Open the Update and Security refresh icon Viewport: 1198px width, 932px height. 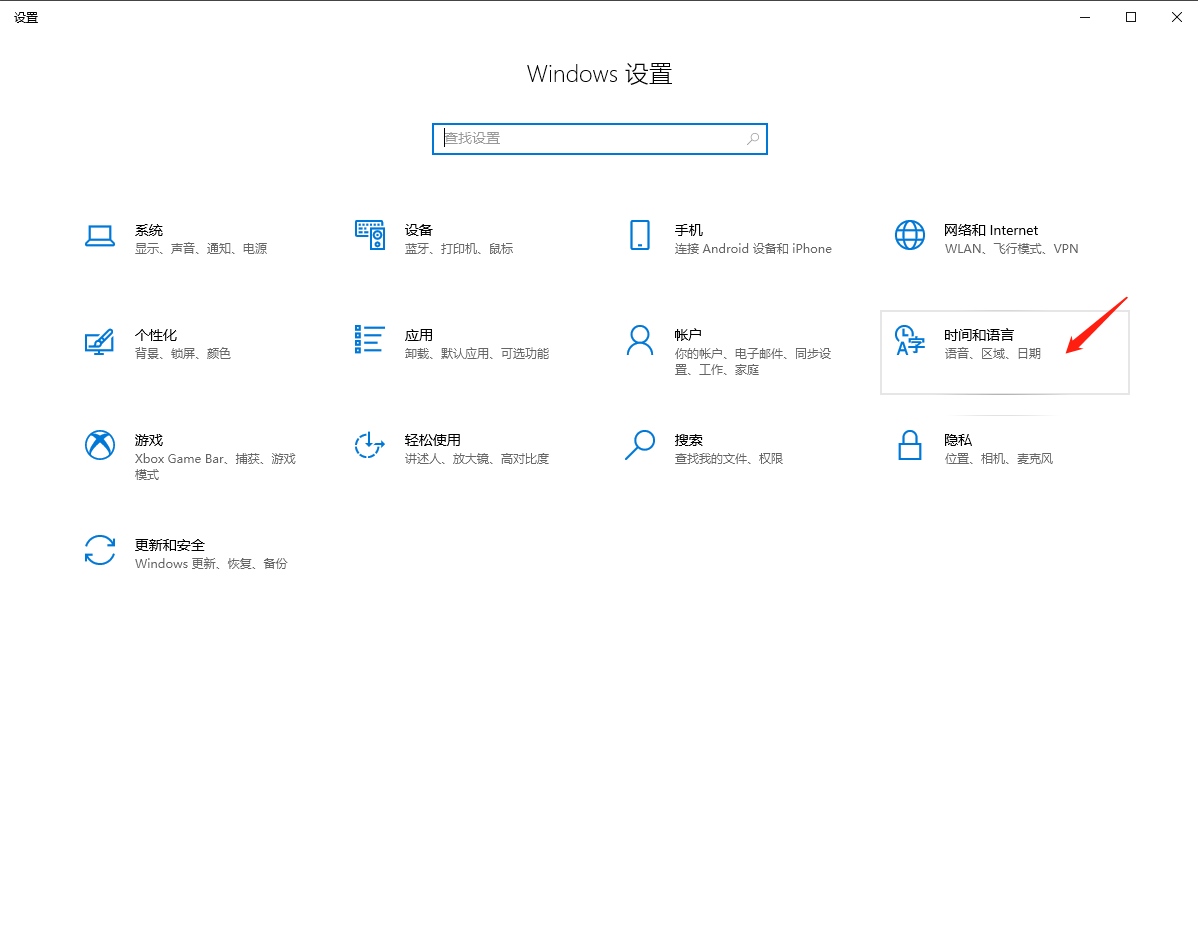(100, 550)
